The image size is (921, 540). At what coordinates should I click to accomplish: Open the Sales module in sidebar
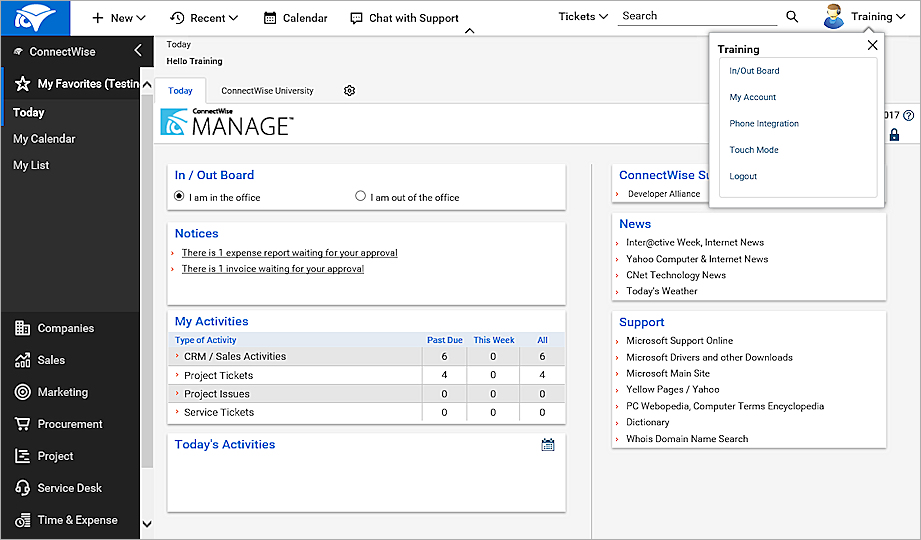tap(51, 360)
